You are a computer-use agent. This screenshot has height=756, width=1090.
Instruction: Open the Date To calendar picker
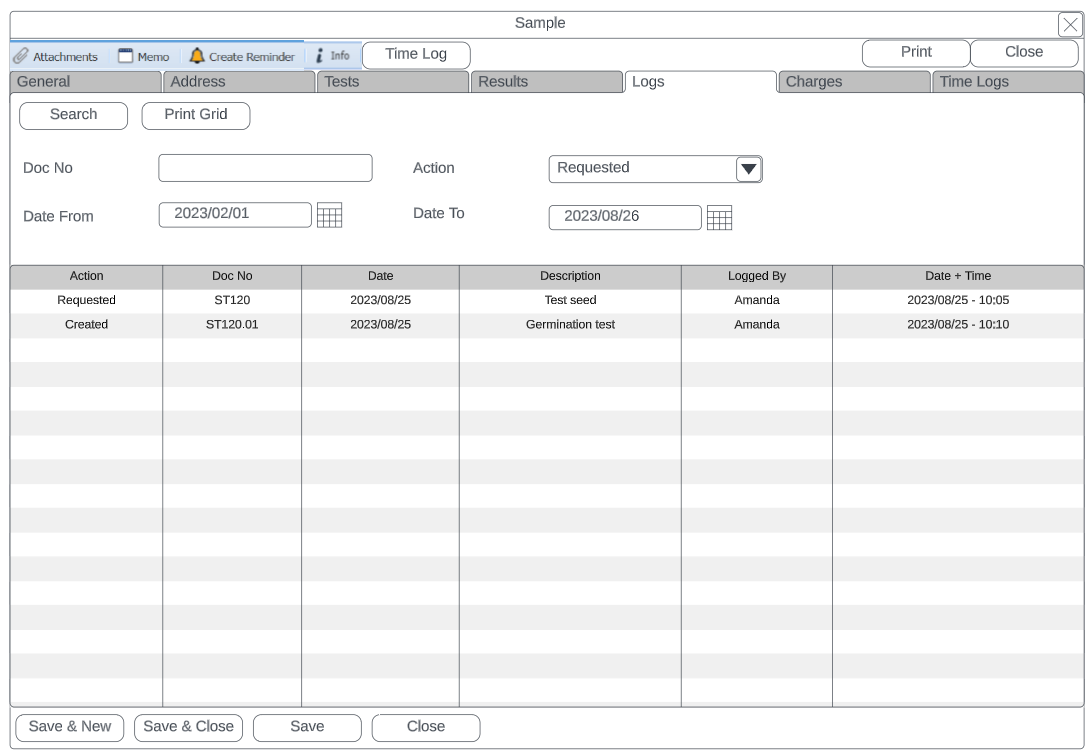[719, 218]
